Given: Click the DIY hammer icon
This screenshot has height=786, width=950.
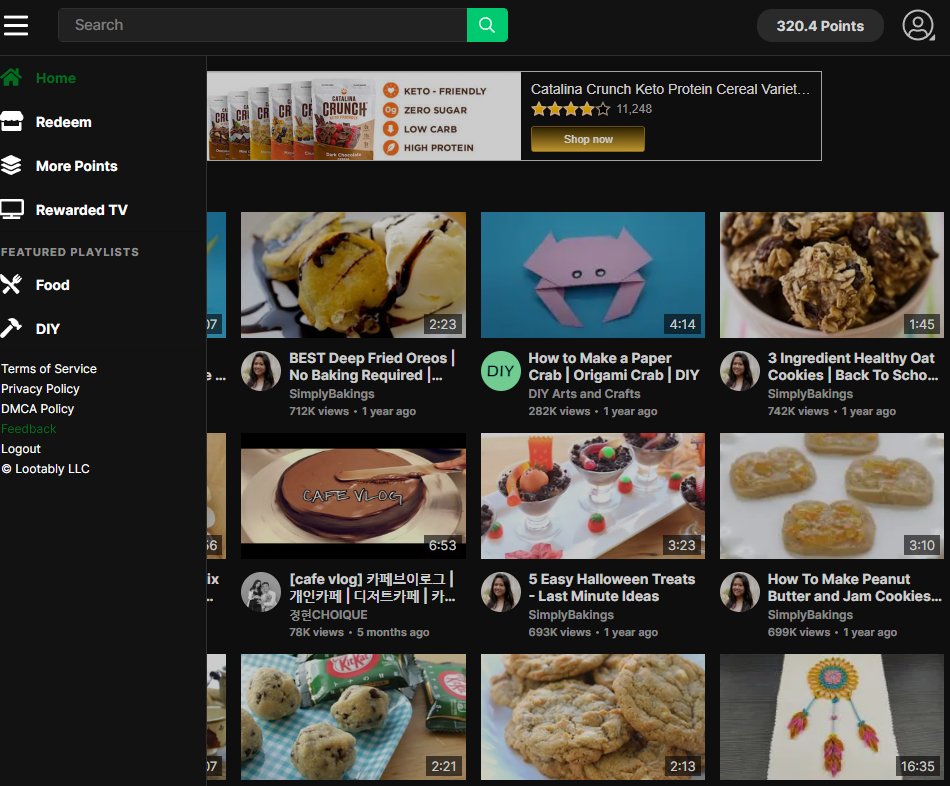Looking at the screenshot, I should pyautogui.click(x=11, y=329).
